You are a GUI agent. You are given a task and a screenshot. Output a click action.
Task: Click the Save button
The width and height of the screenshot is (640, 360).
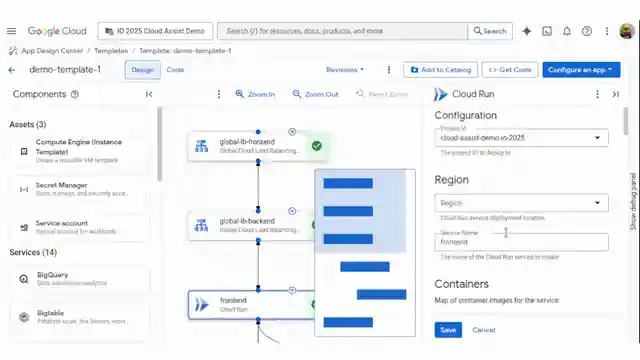(448, 330)
